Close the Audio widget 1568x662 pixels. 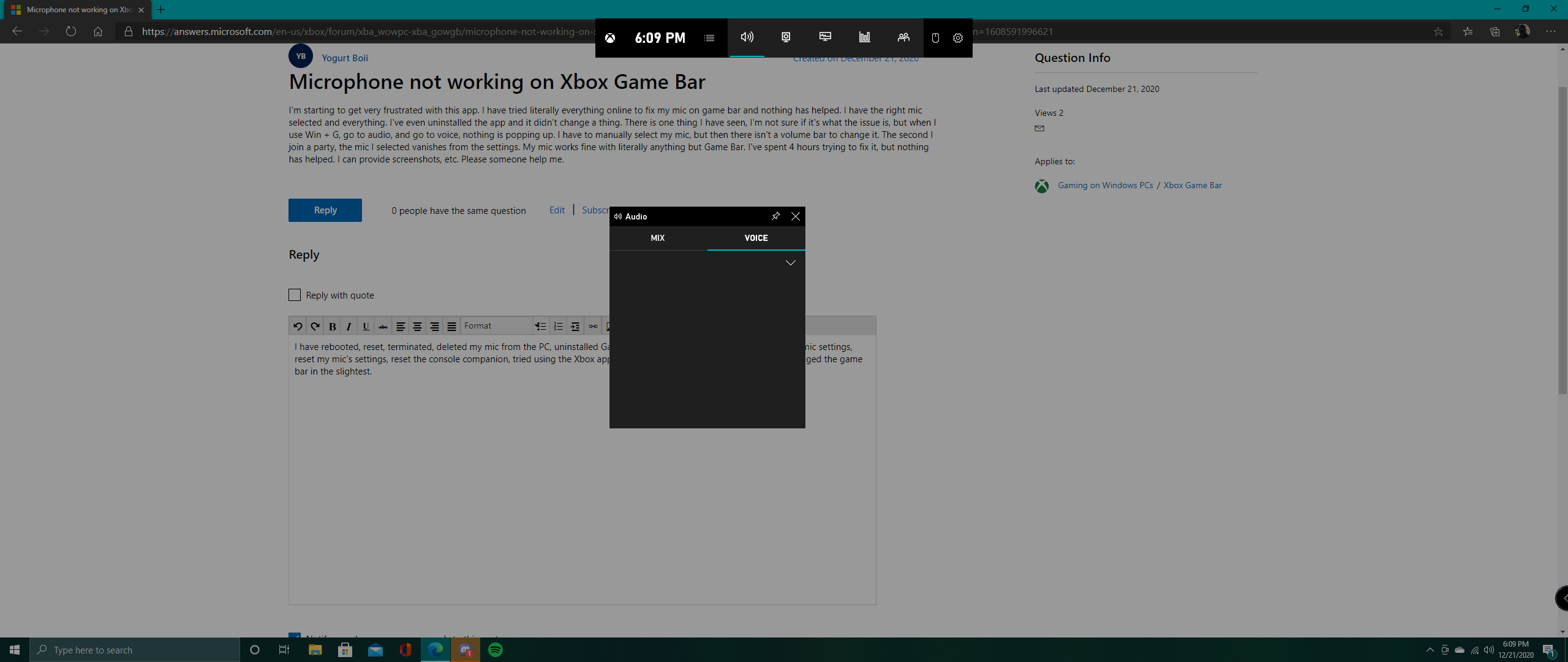[796, 216]
